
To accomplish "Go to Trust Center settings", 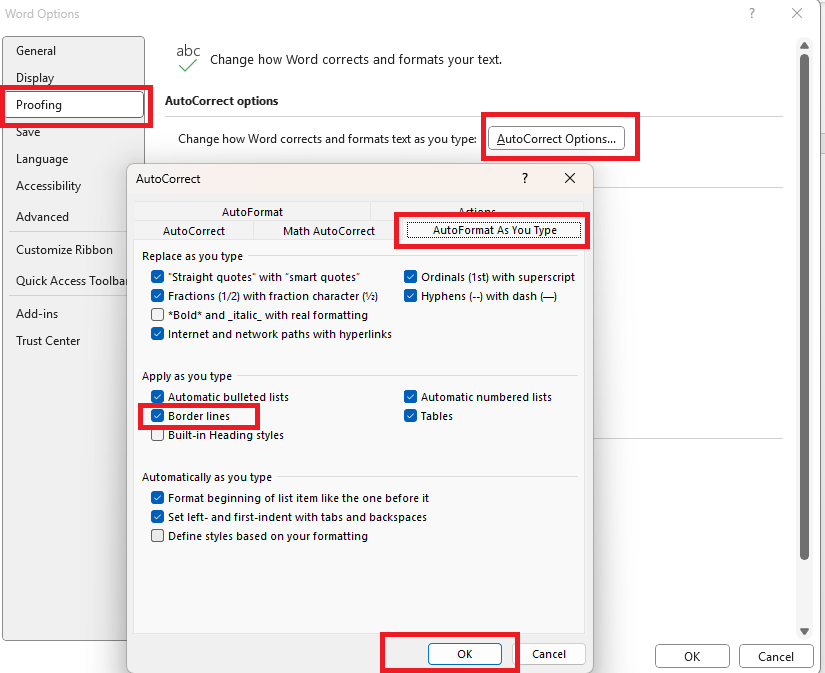I will pos(48,341).
